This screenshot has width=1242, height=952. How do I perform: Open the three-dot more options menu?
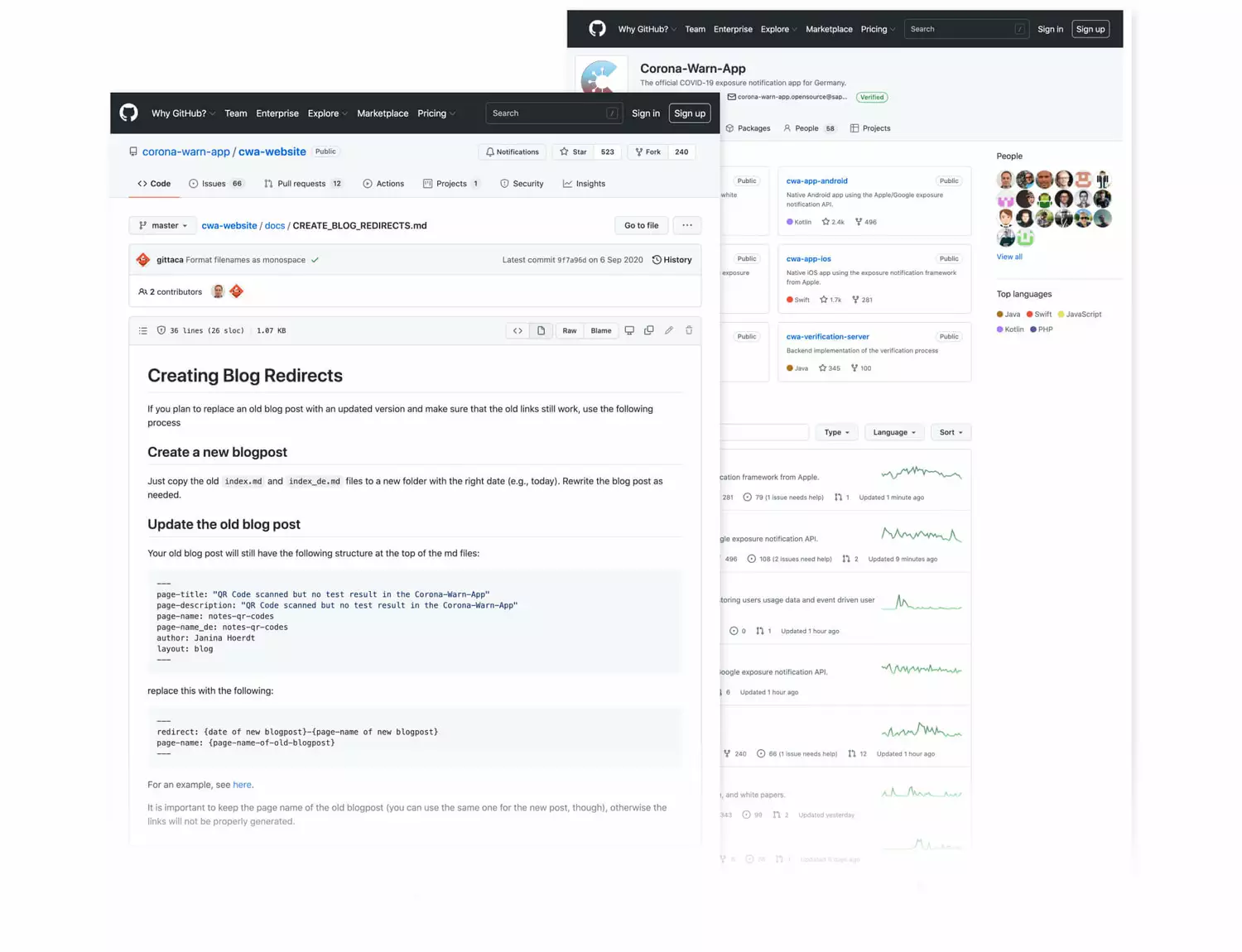[x=687, y=225]
